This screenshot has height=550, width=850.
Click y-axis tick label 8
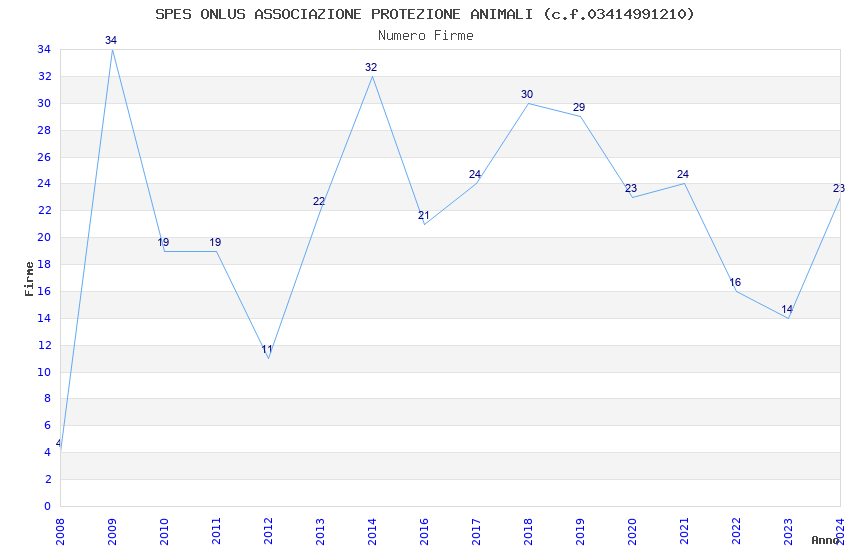pyautogui.click(x=48, y=398)
